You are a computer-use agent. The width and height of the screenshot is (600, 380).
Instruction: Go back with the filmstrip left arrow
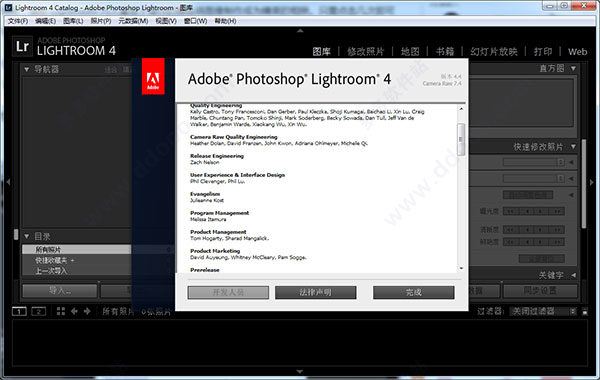(x=74, y=311)
